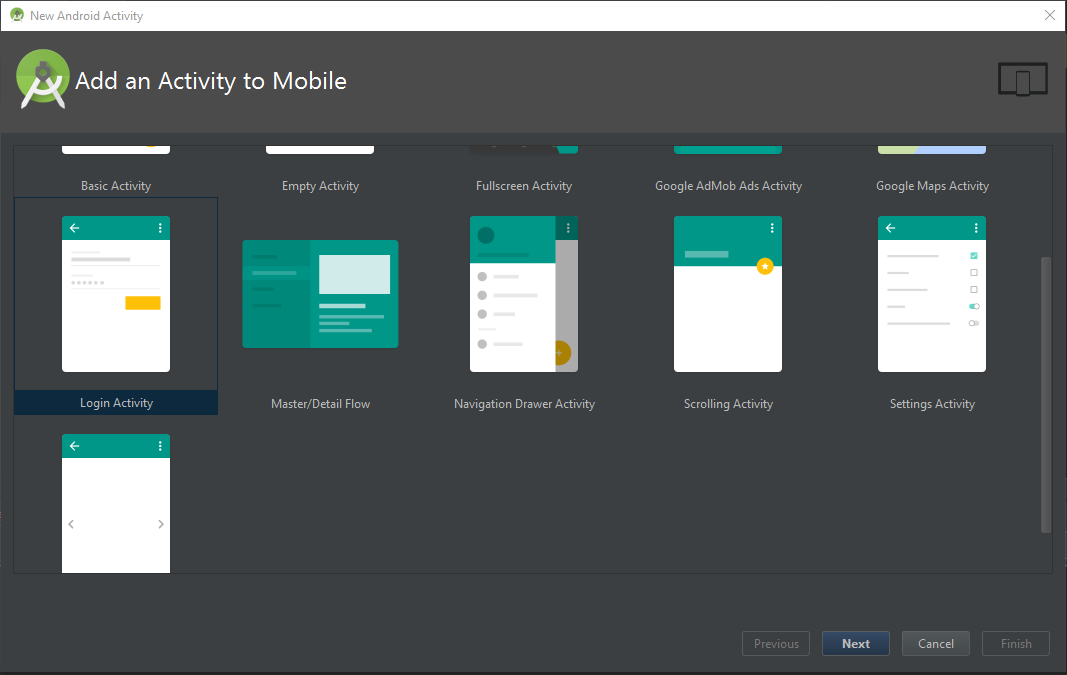Screen dimensions: 1067x675
Task: Click the Scrolling Activity caption
Action: pos(728,404)
